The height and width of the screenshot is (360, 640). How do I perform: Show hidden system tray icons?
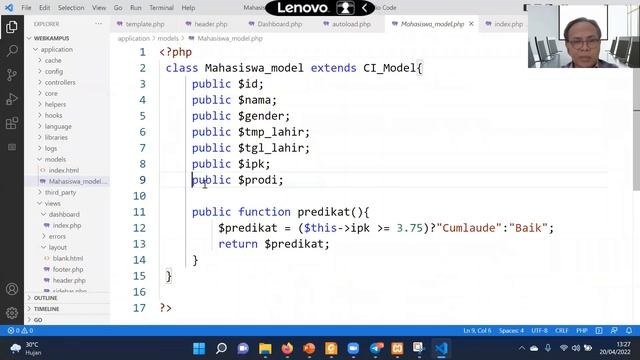(x=522, y=348)
